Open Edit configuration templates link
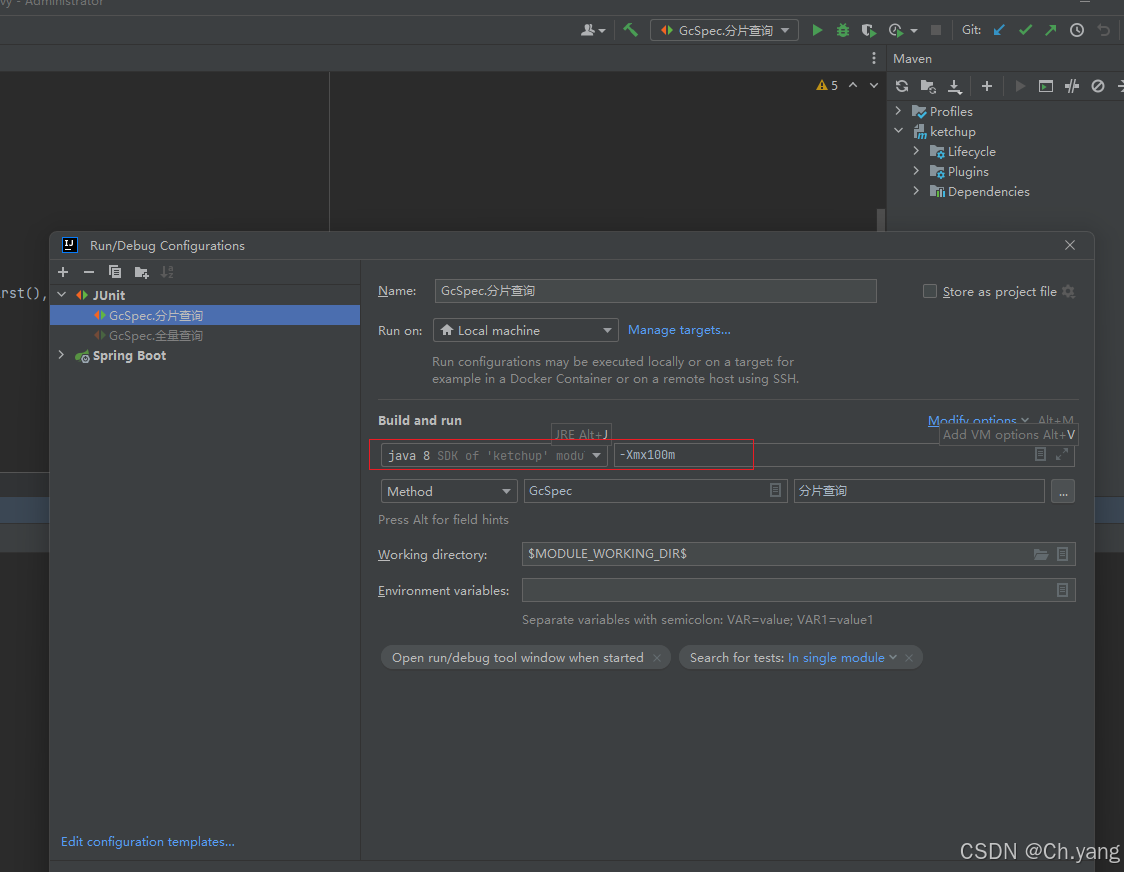This screenshot has width=1124, height=872. [148, 842]
